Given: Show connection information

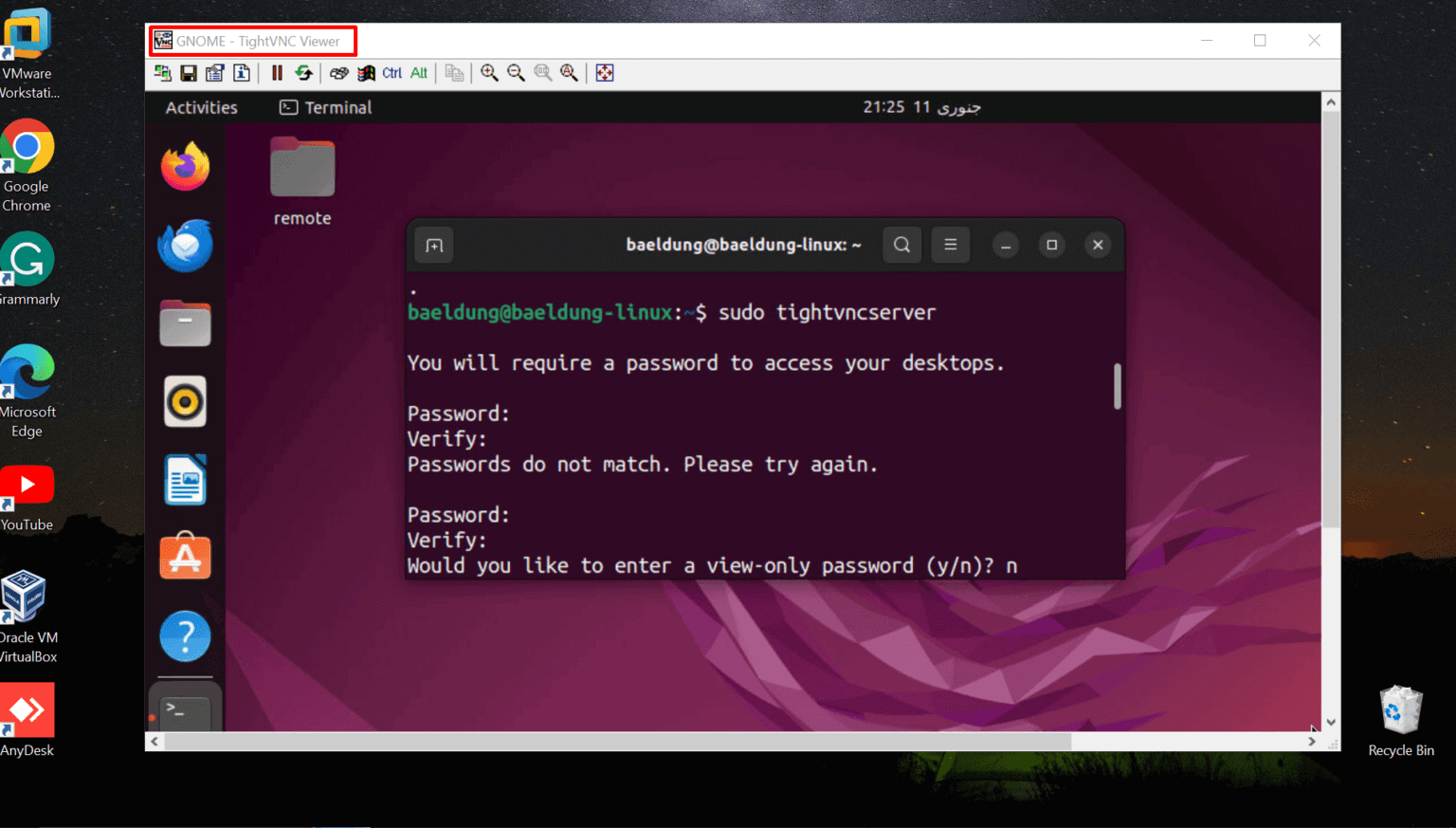Looking at the screenshot, I should pos(241,73).
